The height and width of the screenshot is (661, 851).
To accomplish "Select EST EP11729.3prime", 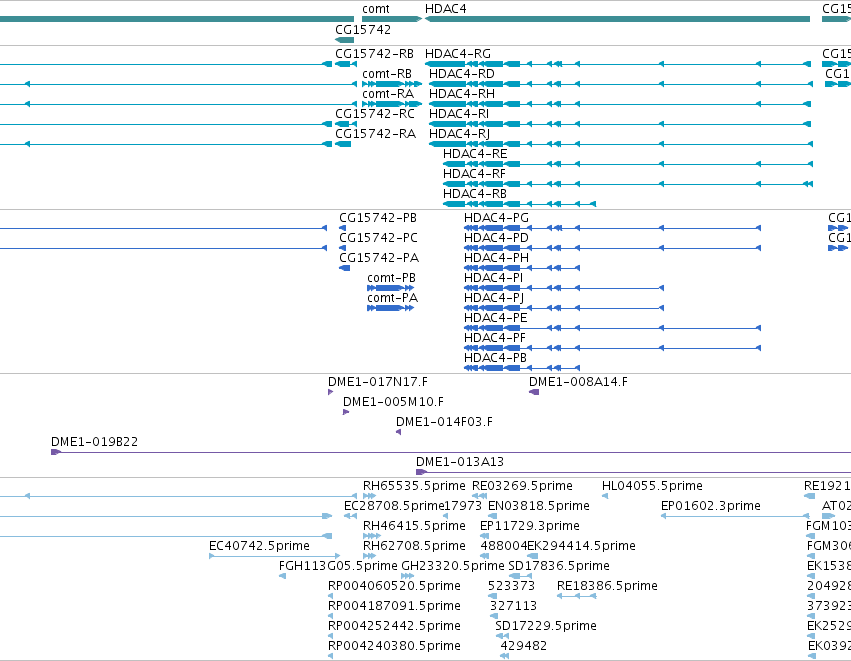I will pyautogui.click(x=530, y=526).
